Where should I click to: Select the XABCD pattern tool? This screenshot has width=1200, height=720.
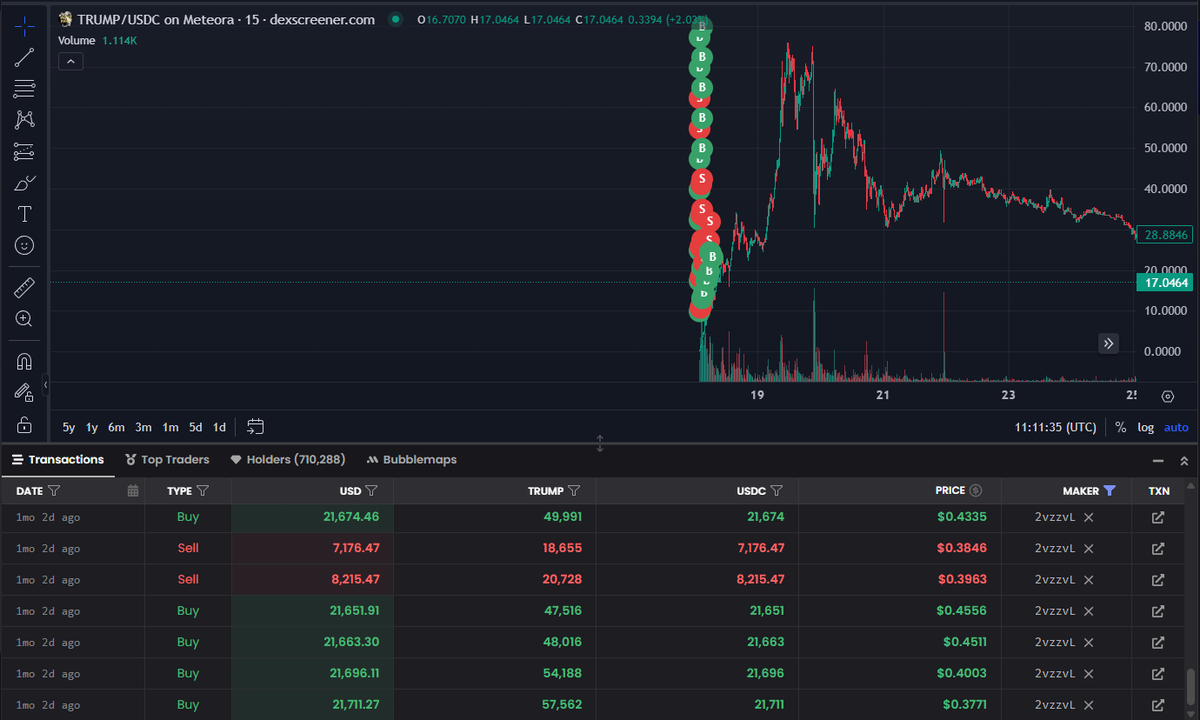(24, 120)
